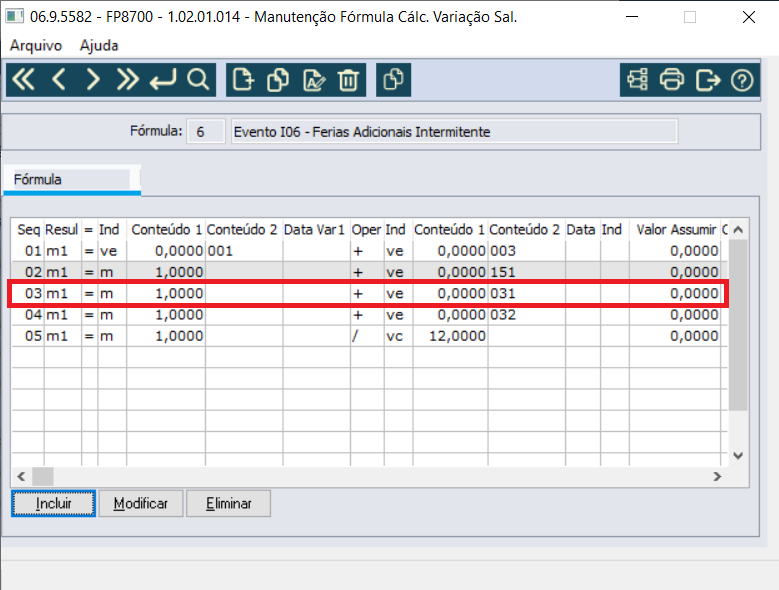Click the Eliminar button
This screenshot has height=590, width=779.
pyautogui.click(x=229, y=504)
